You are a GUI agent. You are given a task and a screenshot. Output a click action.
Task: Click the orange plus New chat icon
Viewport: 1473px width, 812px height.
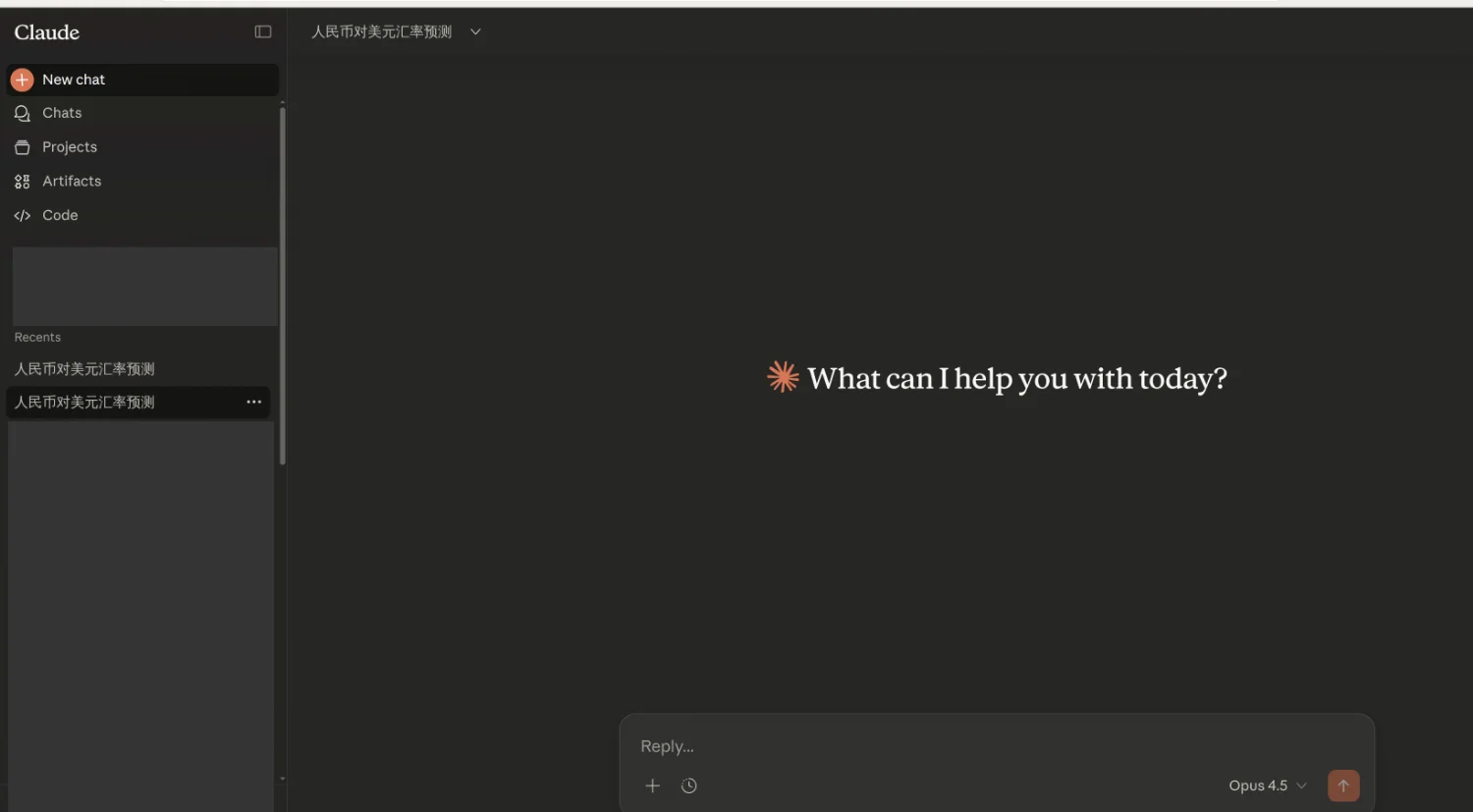(23, 80)
